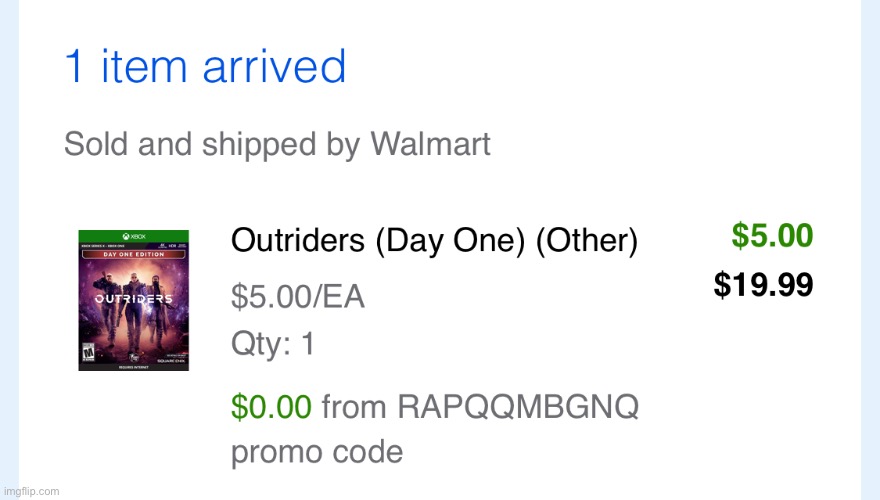880x500 pixels.
Task: Click the "1 item arrived" heading
Action: pos(205,66)
